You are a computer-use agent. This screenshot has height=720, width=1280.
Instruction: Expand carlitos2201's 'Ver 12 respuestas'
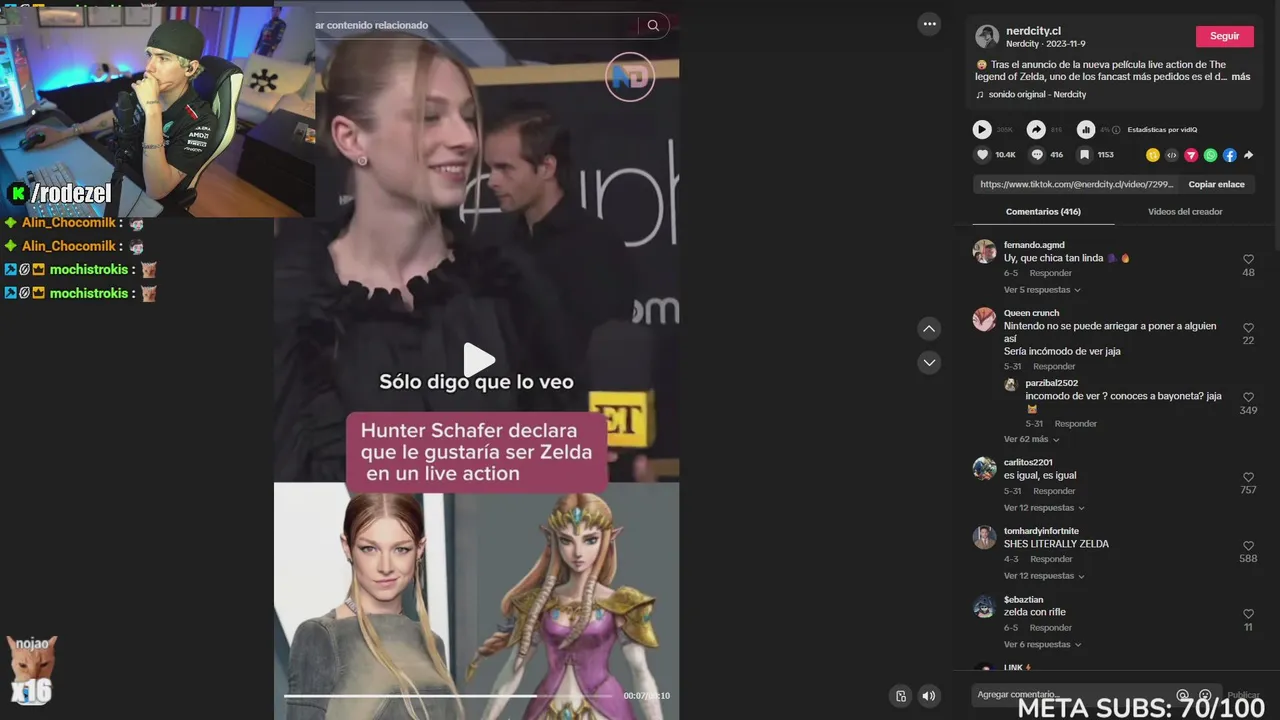coord(1044,508)
